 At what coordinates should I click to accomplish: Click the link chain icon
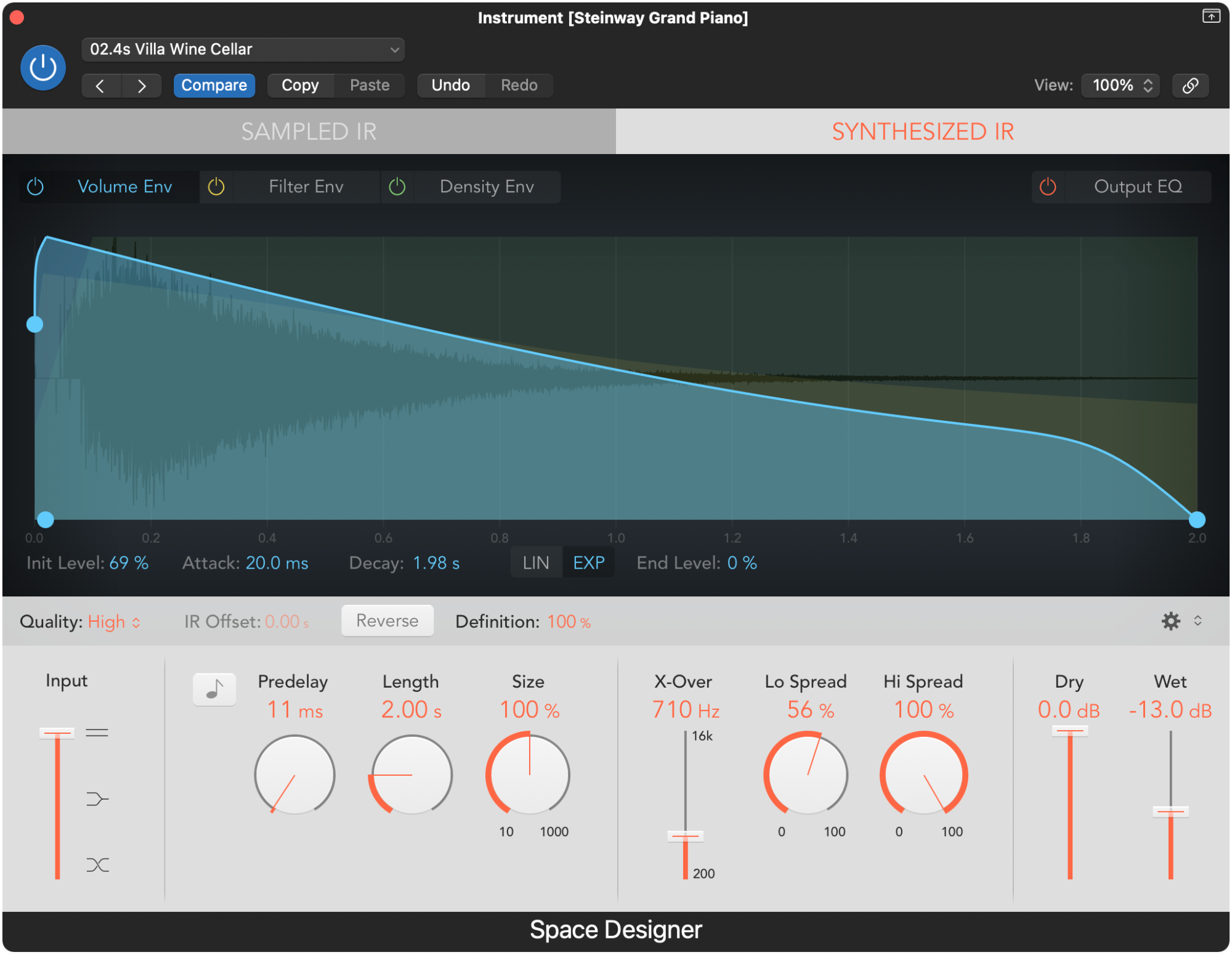[1191, 85]
